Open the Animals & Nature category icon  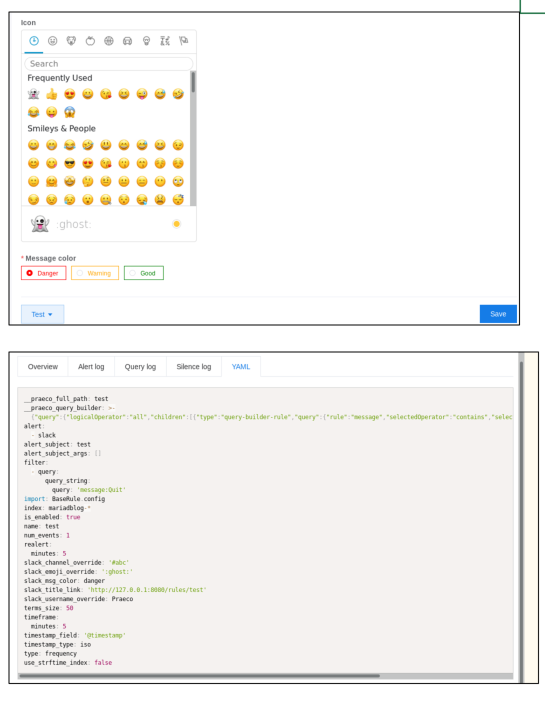(x=71, y=41)
